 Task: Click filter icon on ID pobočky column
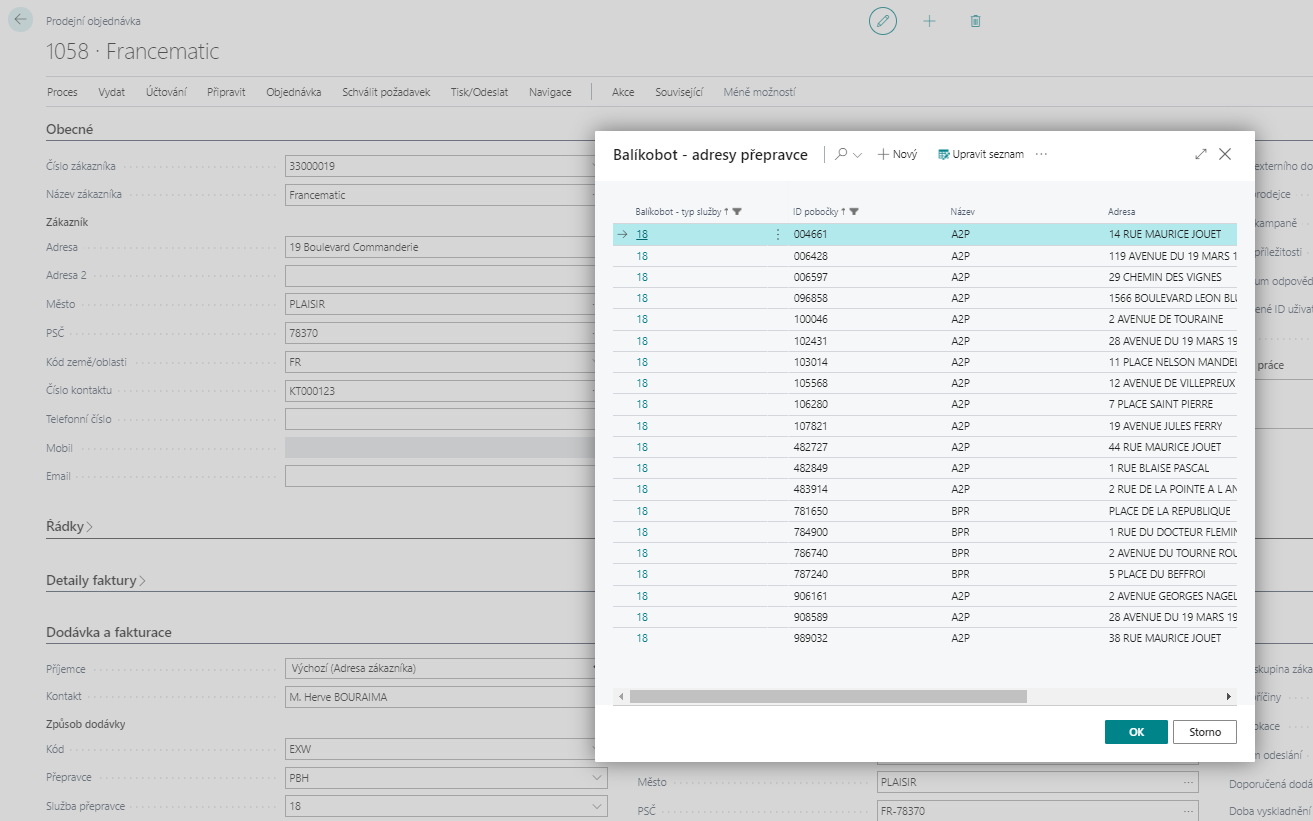[x=854, y=212]
